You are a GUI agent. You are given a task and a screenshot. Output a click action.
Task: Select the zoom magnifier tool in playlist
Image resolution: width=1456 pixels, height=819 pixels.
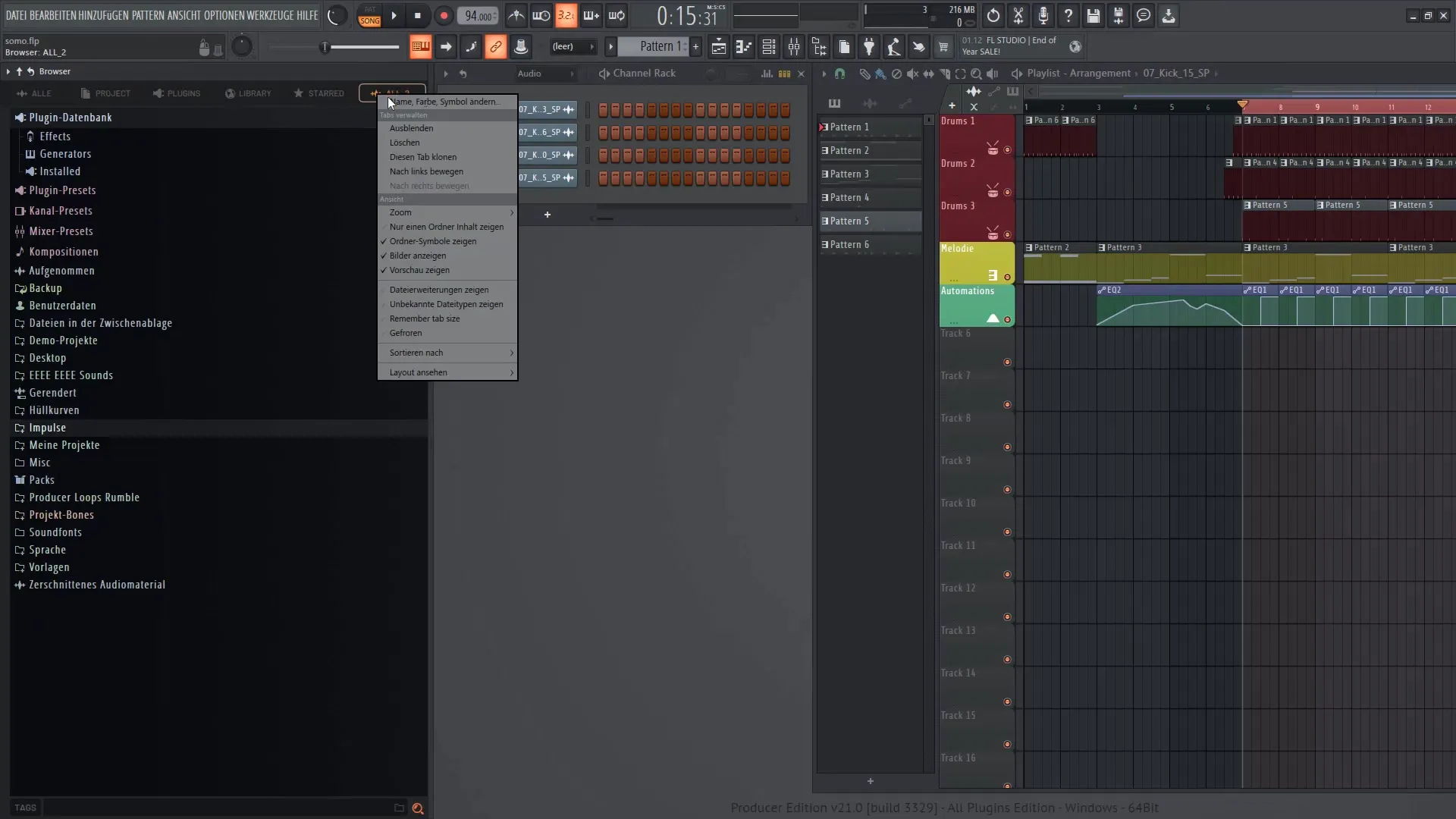coord(976,74)
